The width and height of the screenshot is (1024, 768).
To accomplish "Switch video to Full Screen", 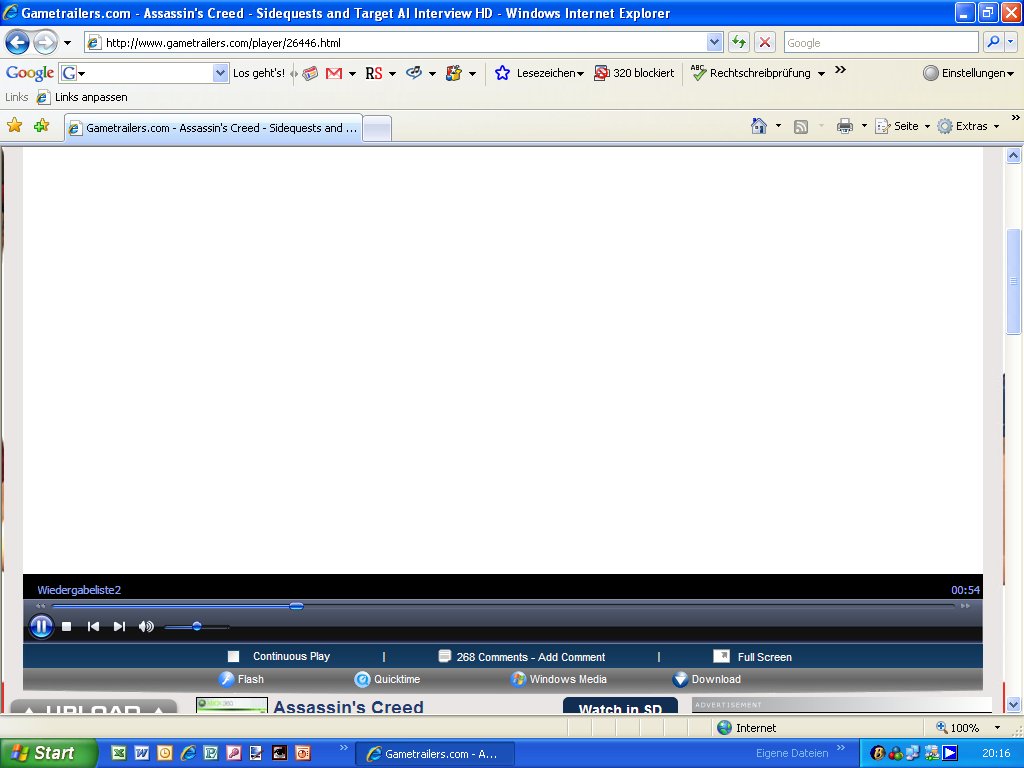I will click(764, 657).
